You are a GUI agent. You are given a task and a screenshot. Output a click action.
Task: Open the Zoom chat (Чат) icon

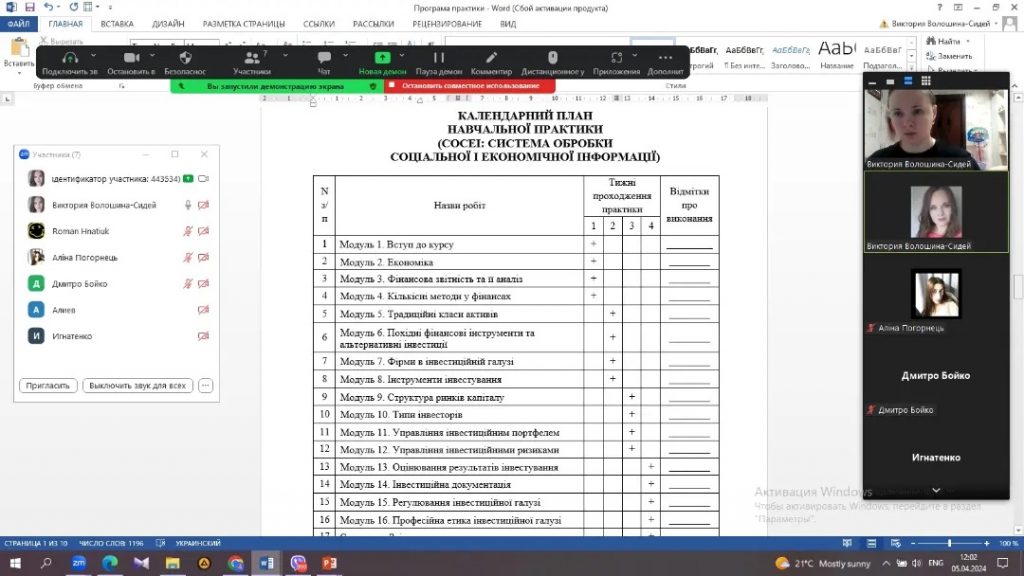tap(324, 58)
